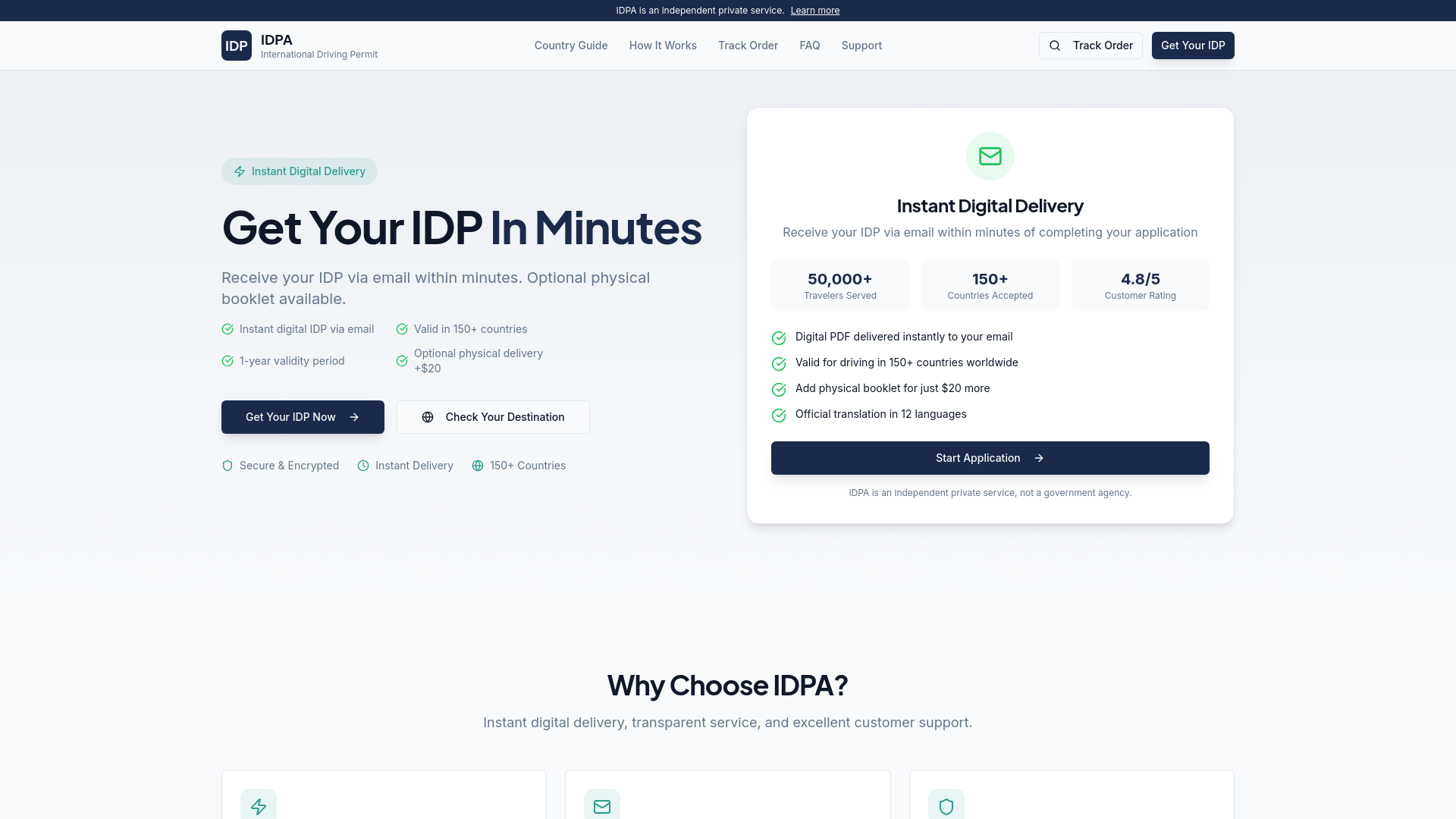Screen dimensions: 1456x819
Task: Open the Support nav link
Action: [861, 45]
